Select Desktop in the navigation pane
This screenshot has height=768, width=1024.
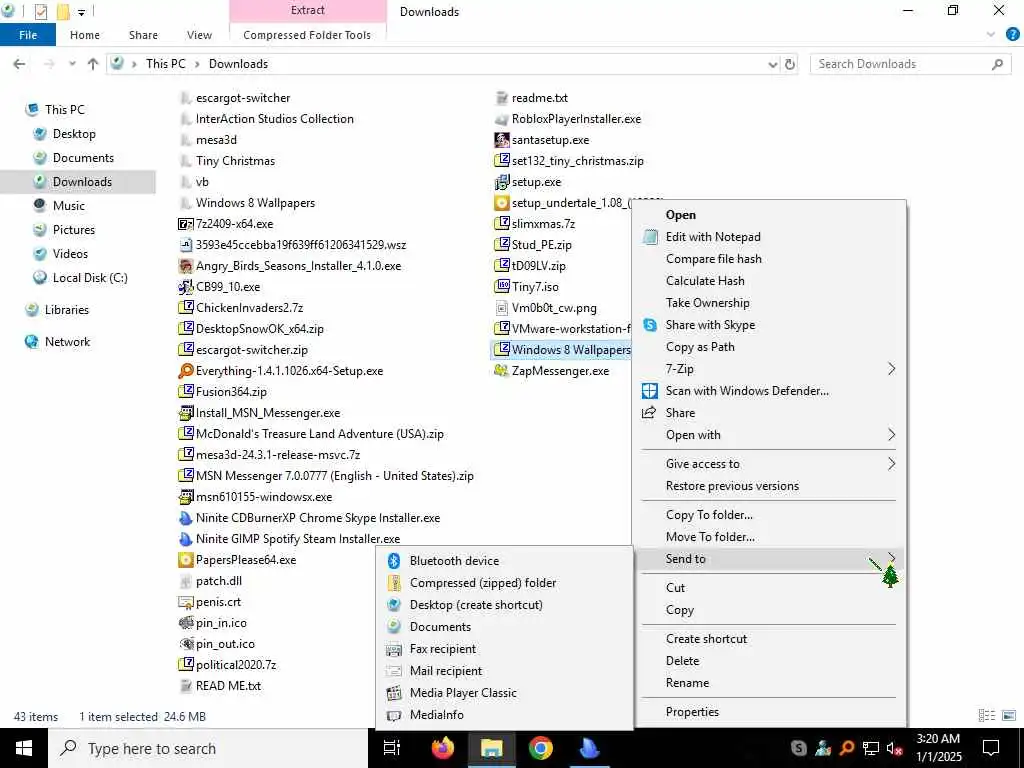click(74, 134)
